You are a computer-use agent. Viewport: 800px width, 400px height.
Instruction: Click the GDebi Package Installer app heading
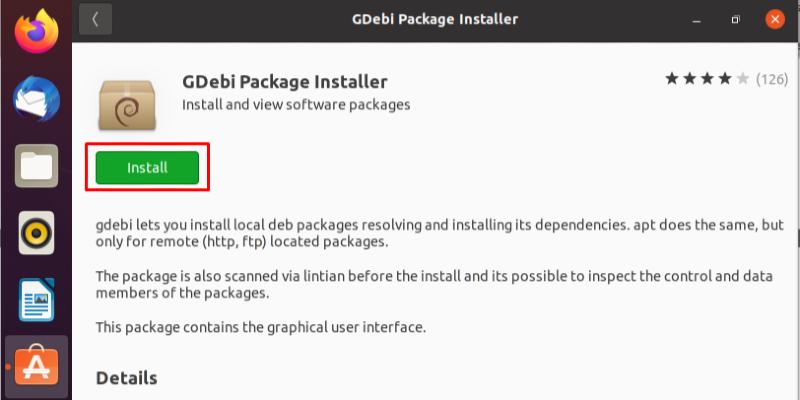pos(284,81)
